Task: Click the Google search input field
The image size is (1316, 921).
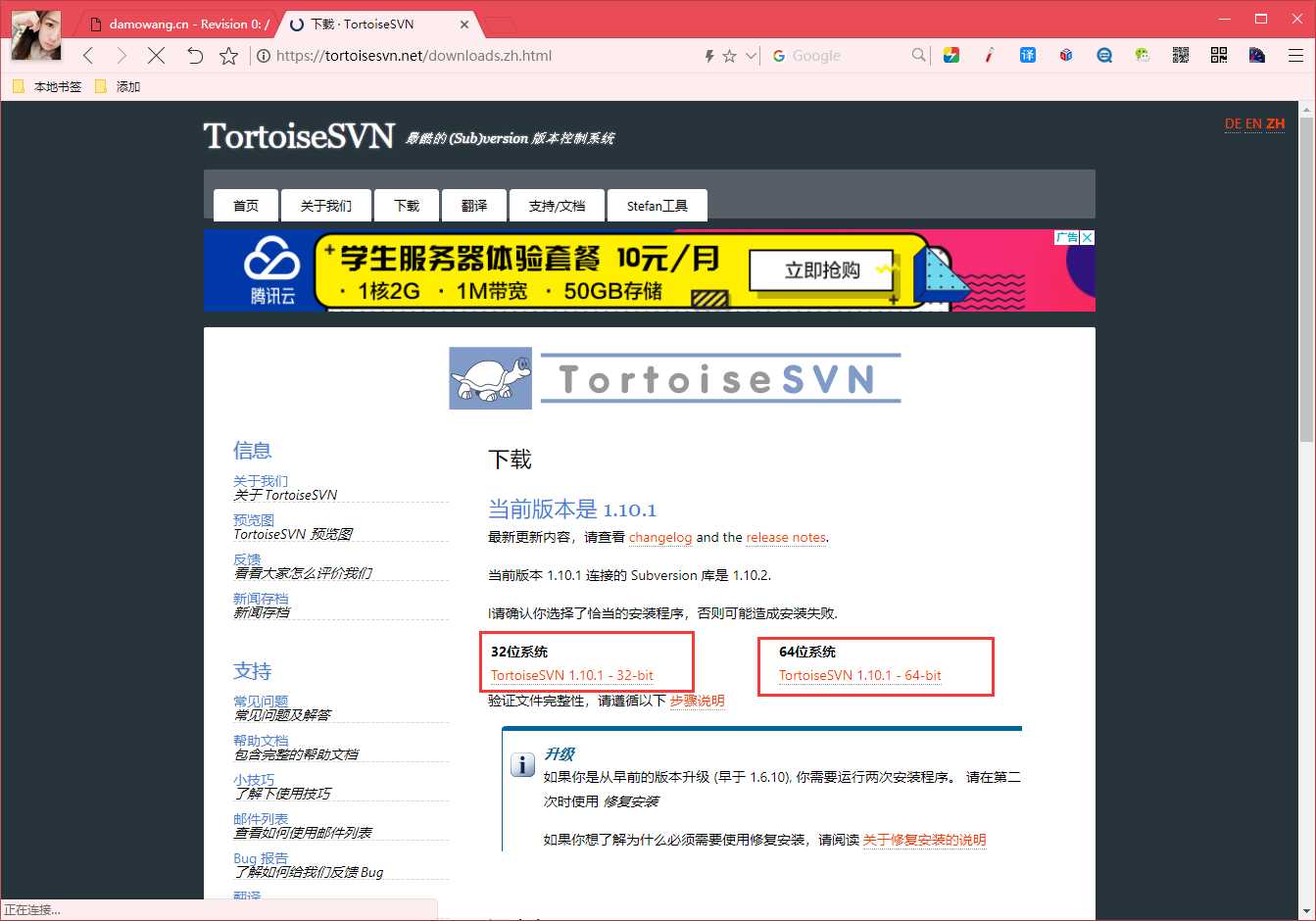Action: click(x=849, y=56)
